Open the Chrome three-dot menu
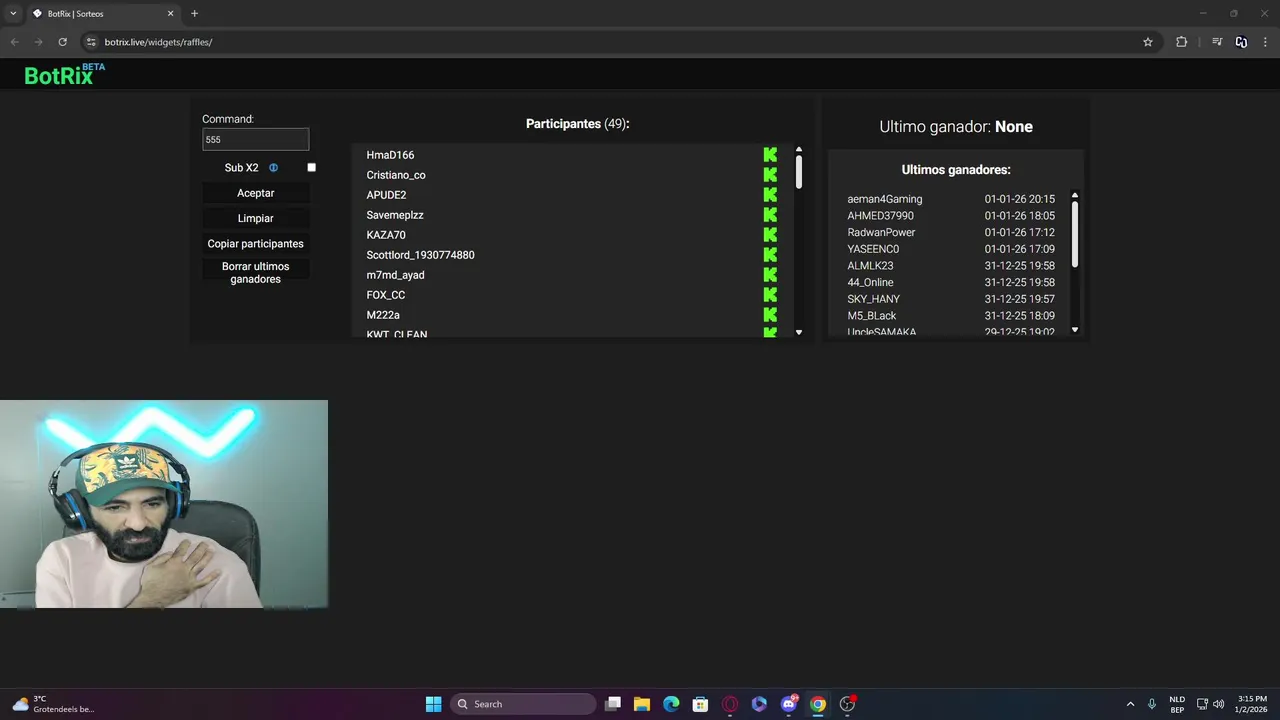The image size is (1280, 720). 1266,42
